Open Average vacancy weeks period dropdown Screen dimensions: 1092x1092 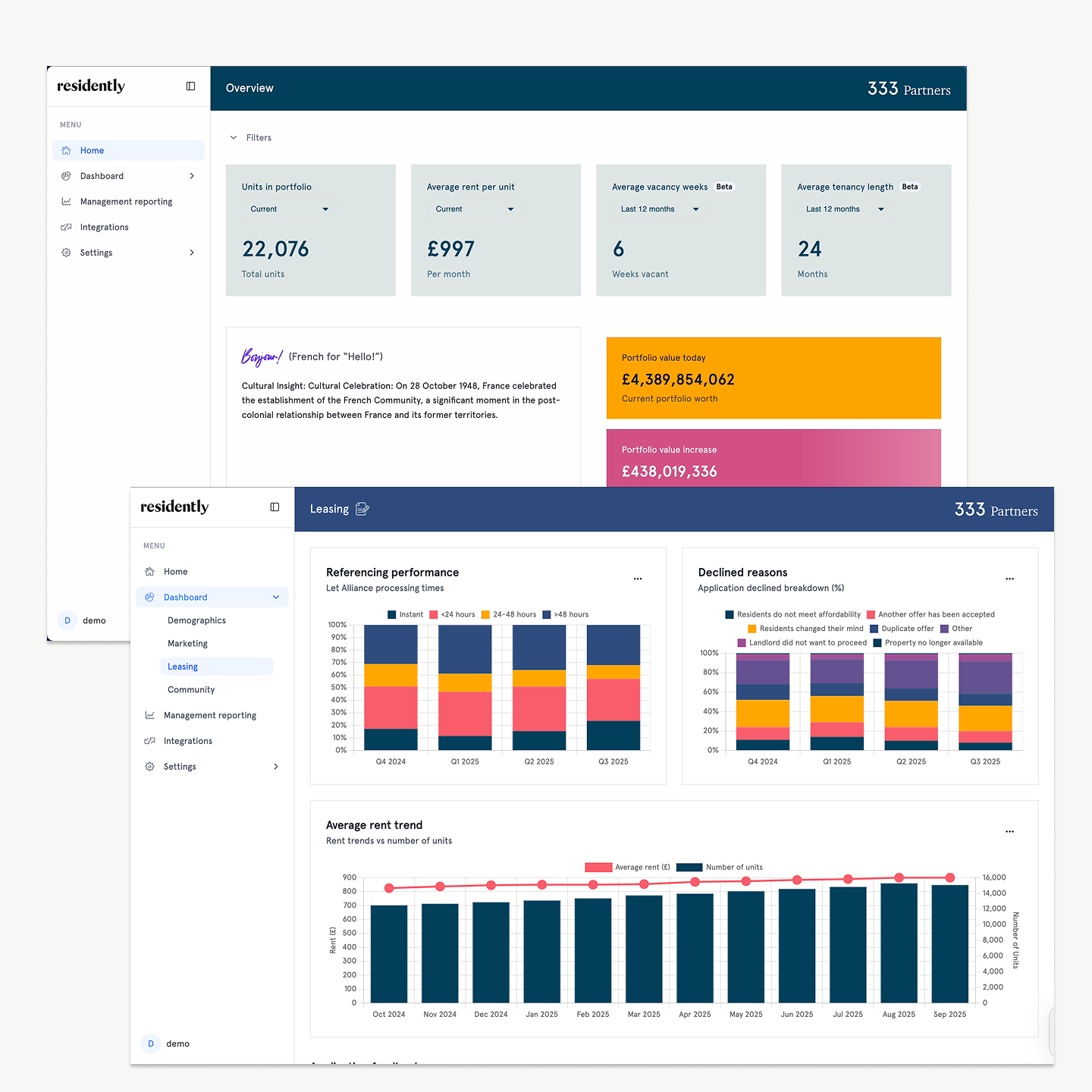click(x=660, y=209)
